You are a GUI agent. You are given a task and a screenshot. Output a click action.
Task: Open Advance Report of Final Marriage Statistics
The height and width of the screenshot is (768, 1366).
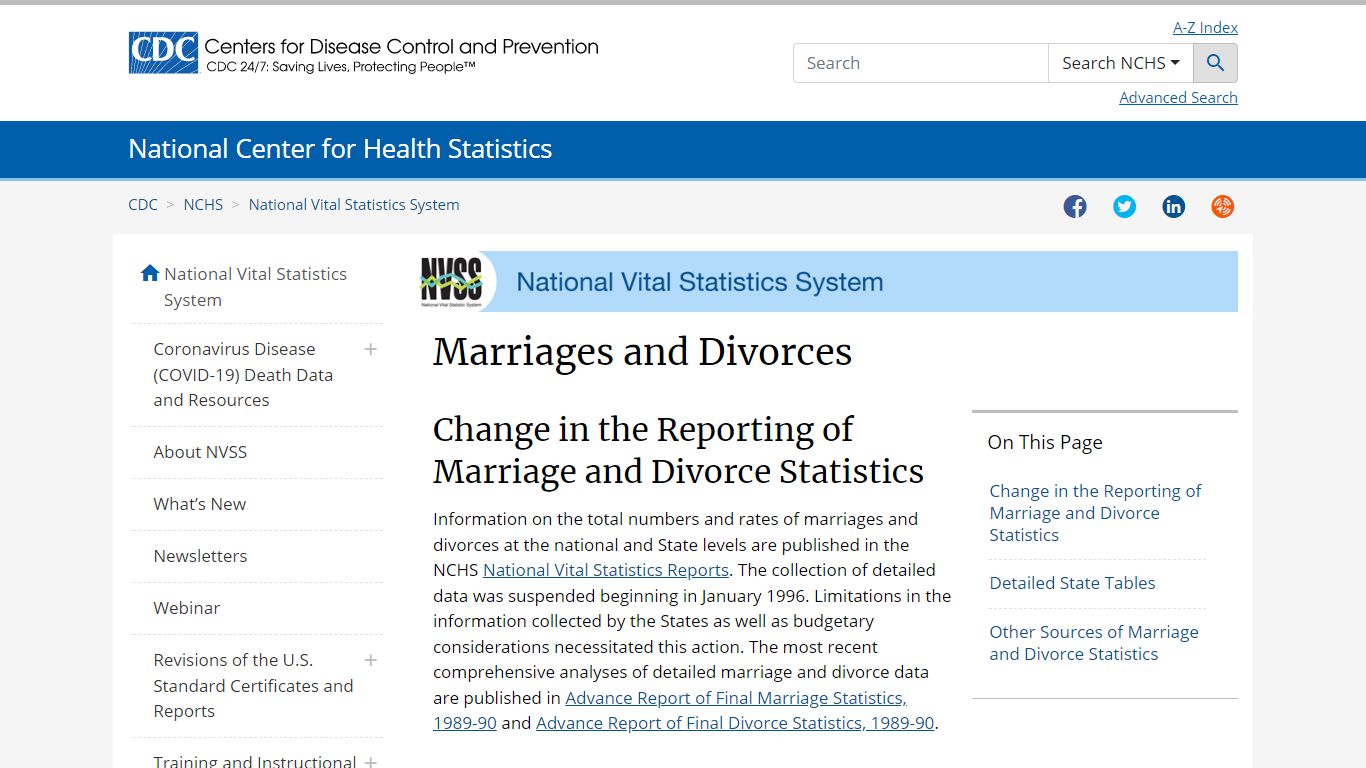click(670, 710)
